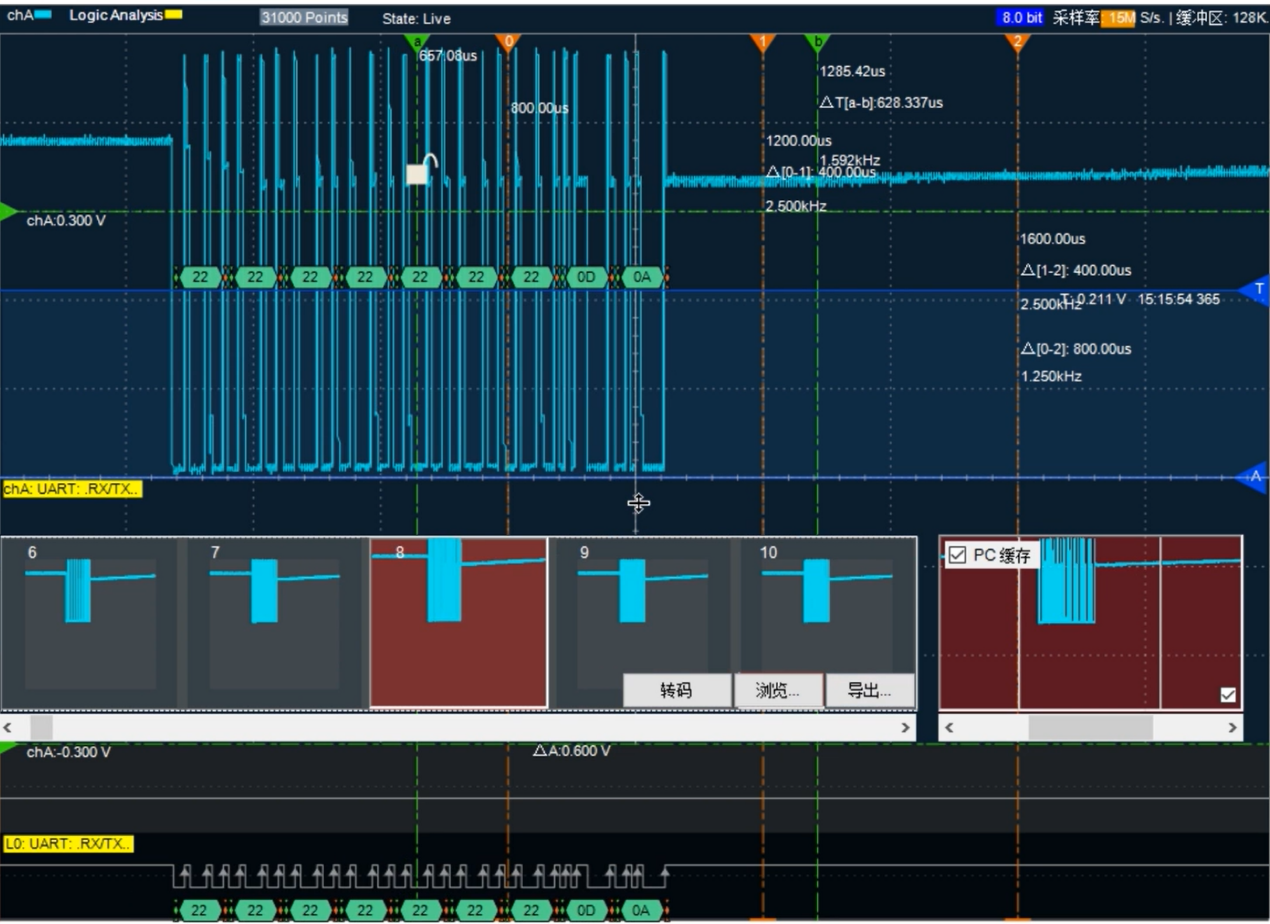Click the green cursor 'b' marker

817,41
